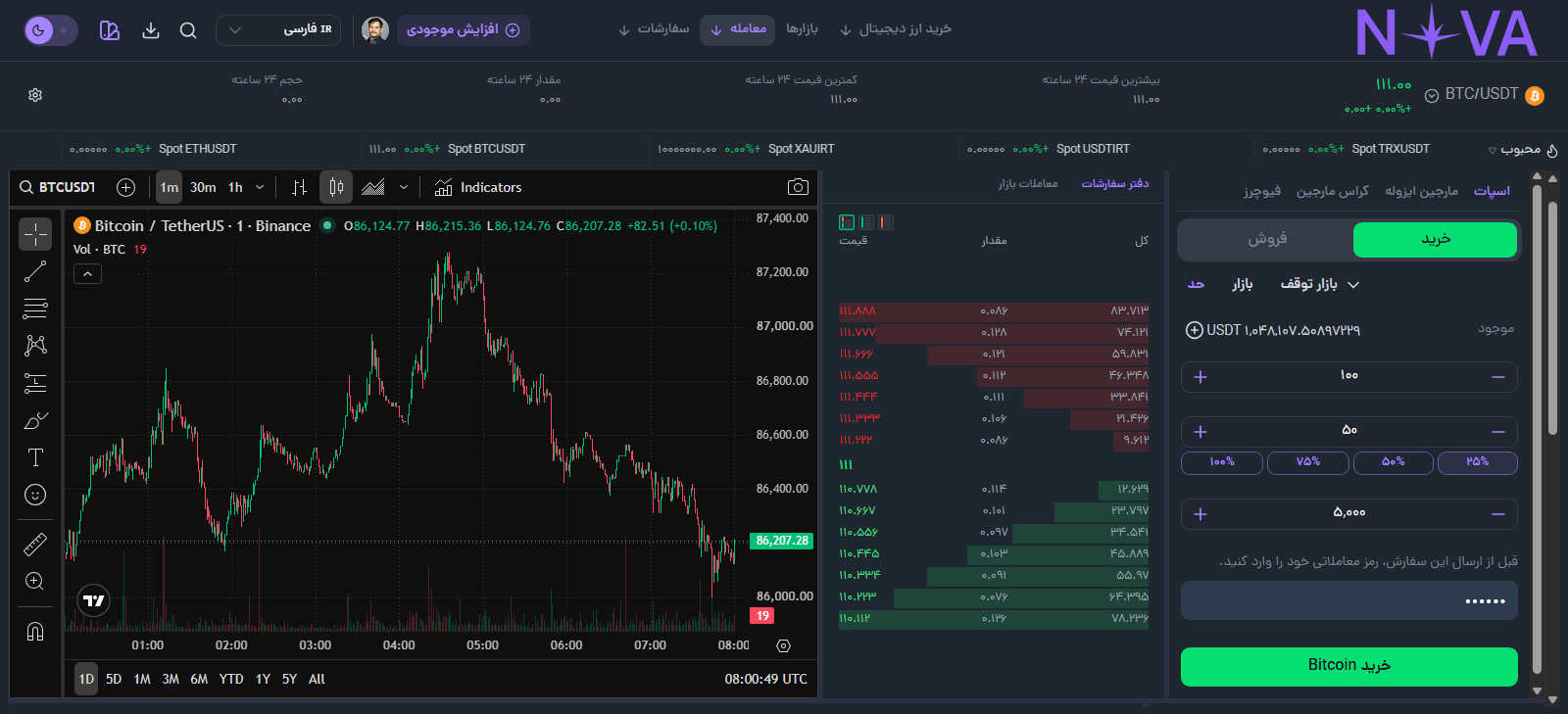
Task: Open the chart time interval dropdown arrow
Action: coord(260,187)
